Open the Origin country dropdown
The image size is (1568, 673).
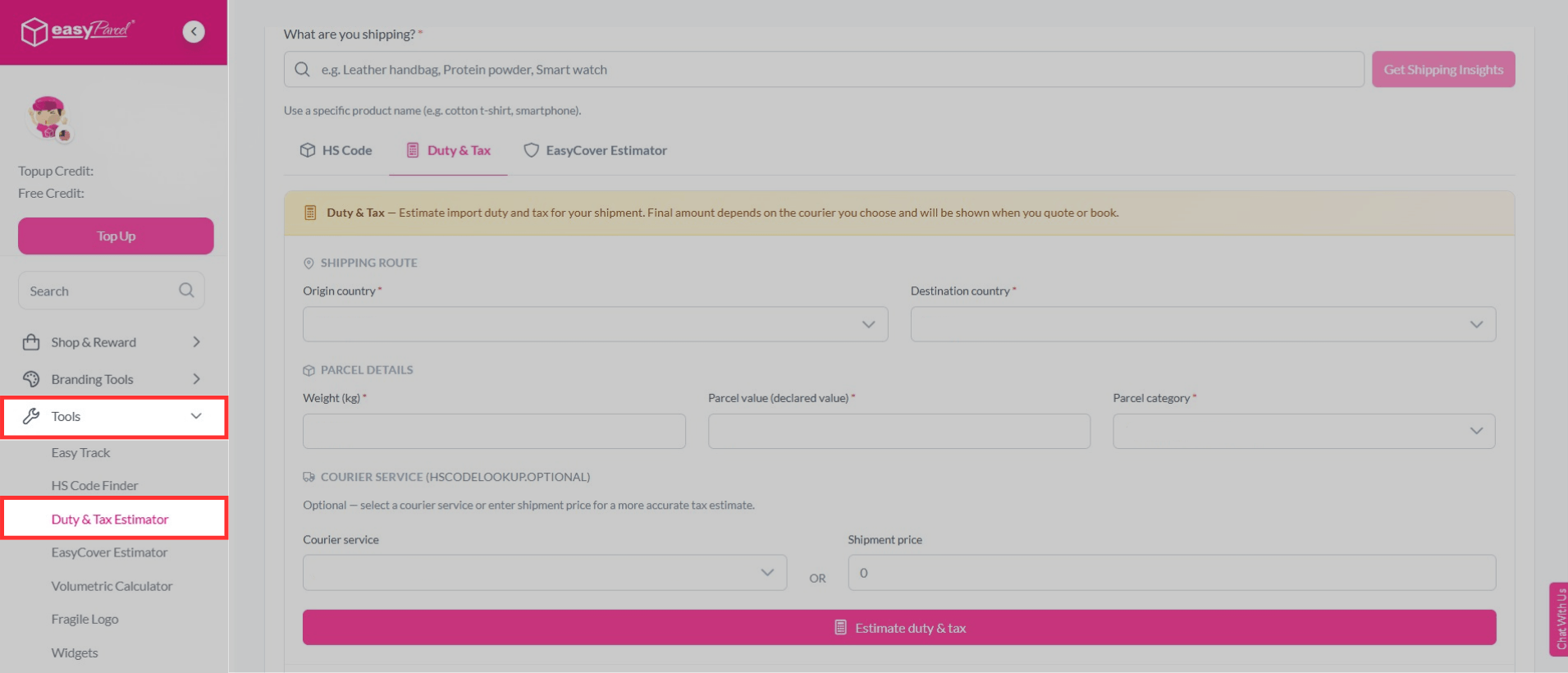(595, 324)
